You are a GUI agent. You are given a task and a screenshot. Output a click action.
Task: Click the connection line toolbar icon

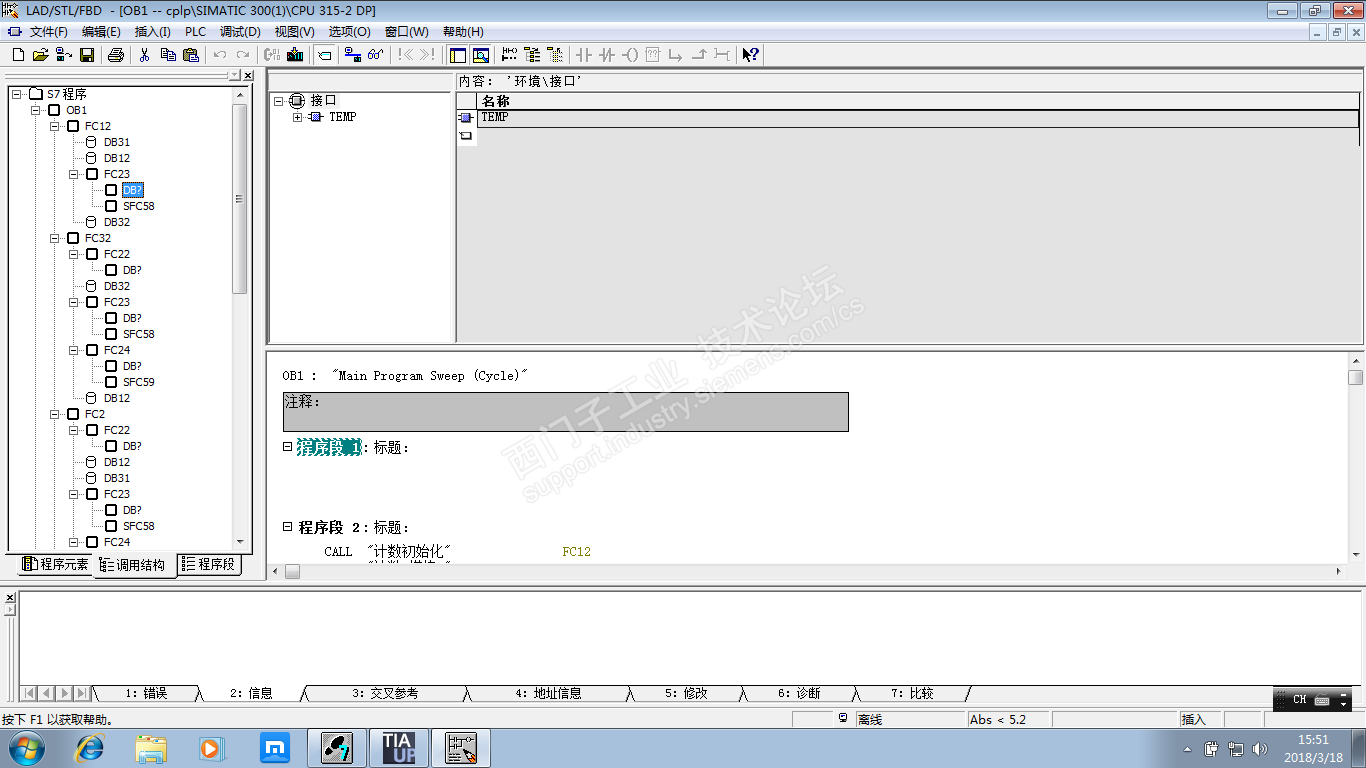(722, 55)
